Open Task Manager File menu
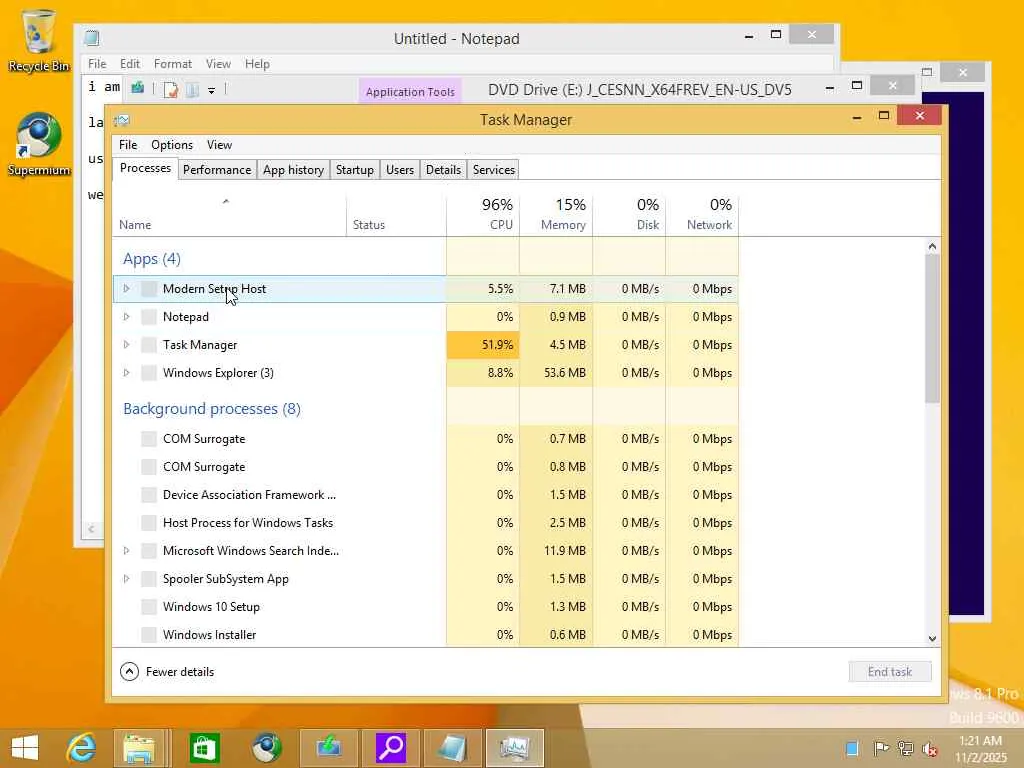 point(128,145)
